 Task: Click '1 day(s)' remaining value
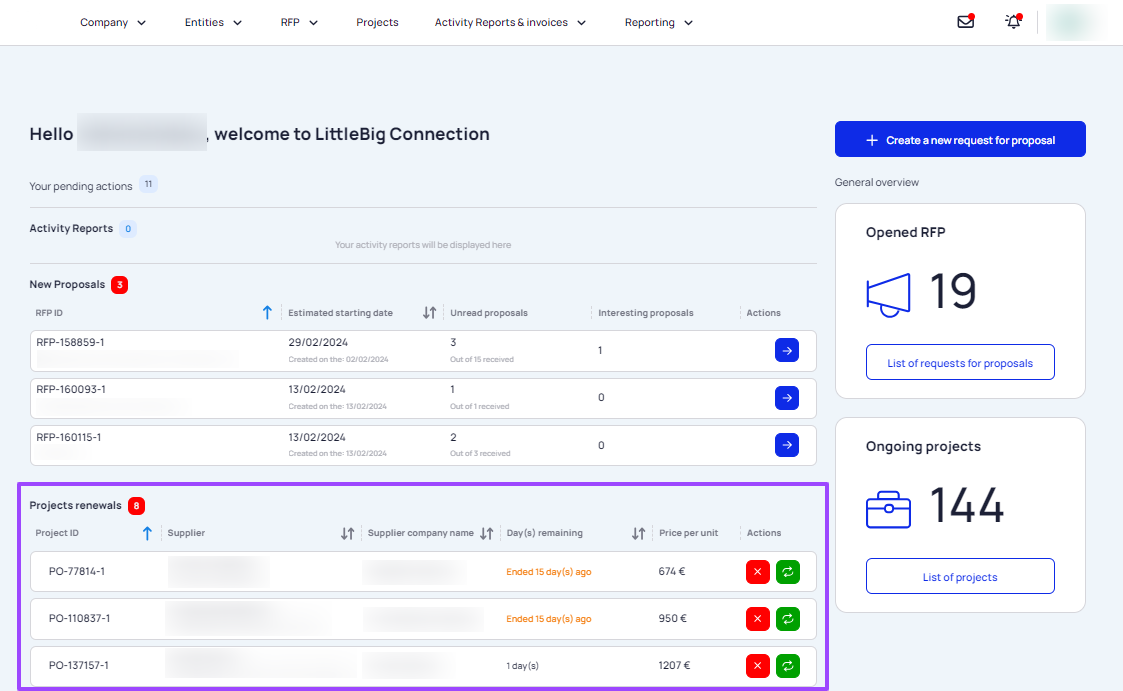click(523, 666)
